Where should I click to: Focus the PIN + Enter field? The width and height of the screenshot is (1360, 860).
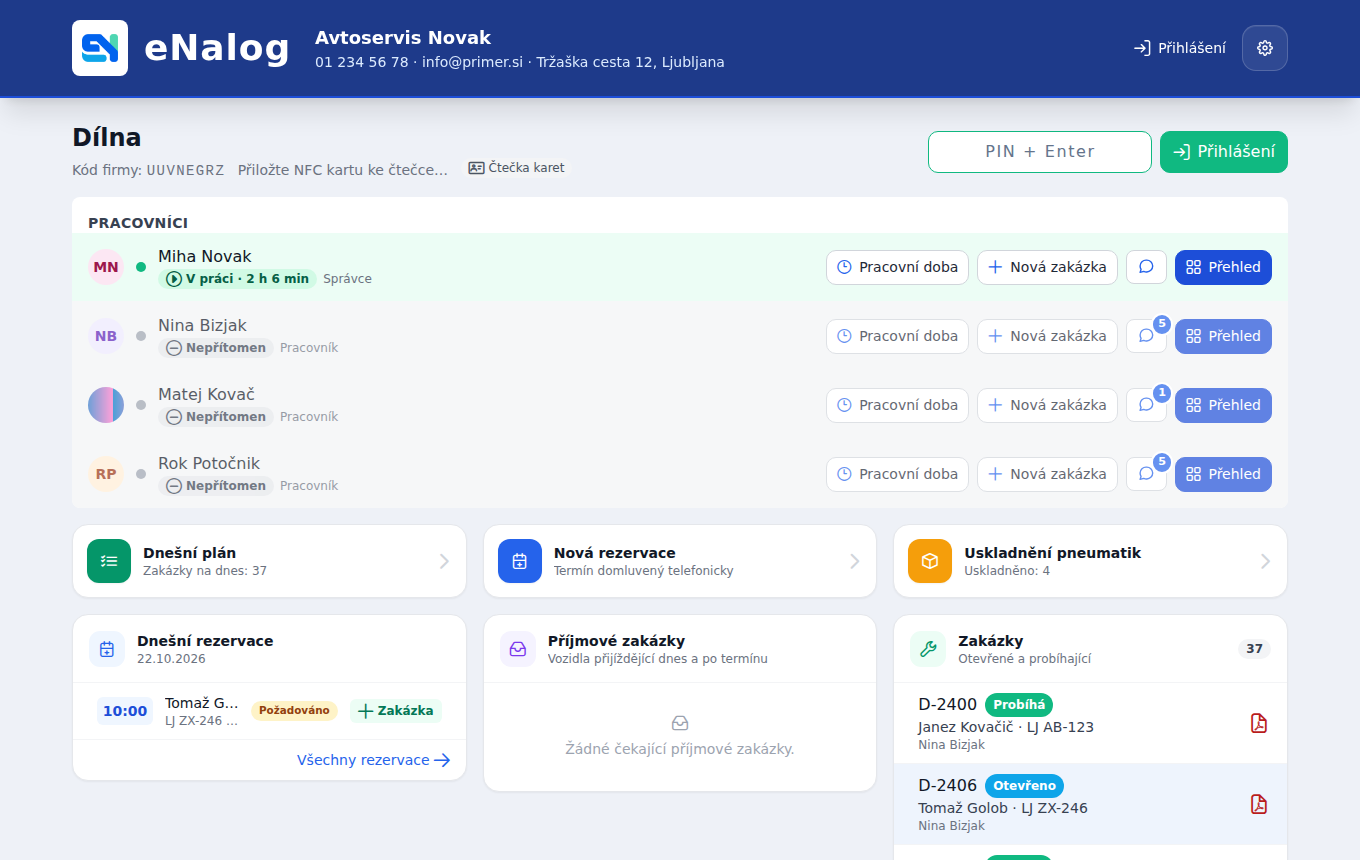[1040, 152]
